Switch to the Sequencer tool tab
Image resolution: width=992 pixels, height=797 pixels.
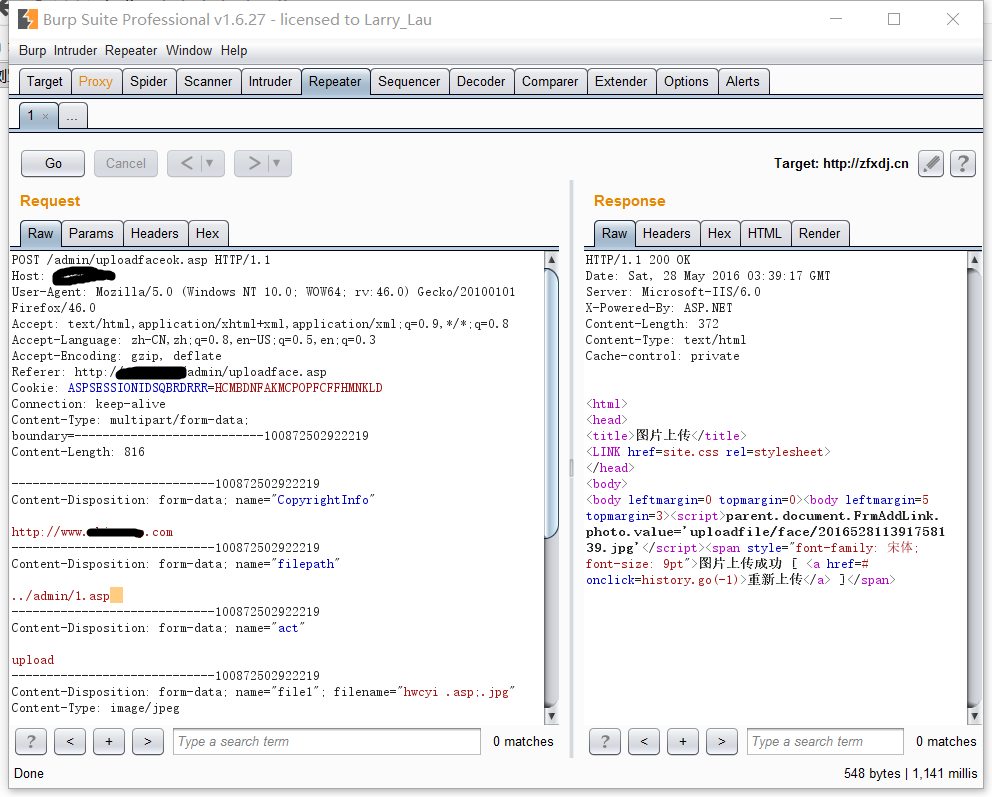point(409,82)
